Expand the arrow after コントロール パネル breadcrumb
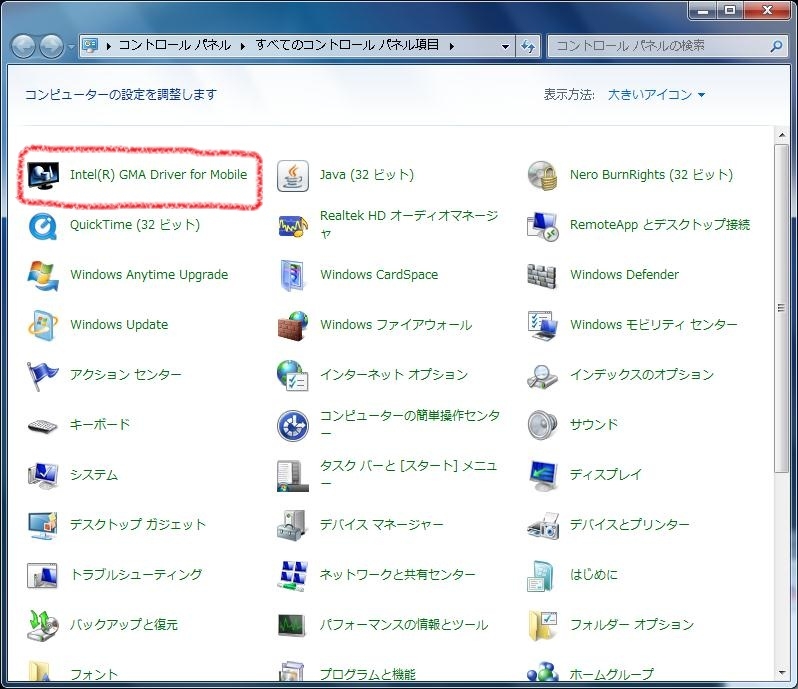Image resolution: width=798 pixels, height=689 pixels. click(x=243, y=46)
